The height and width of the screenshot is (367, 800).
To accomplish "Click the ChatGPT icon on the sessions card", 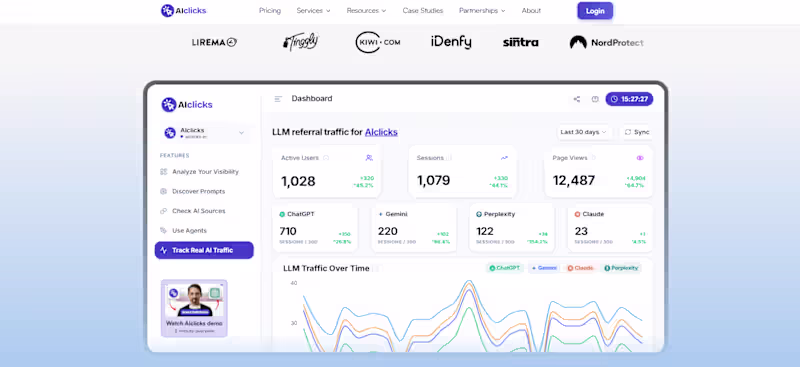I will (x=282, y=214).
